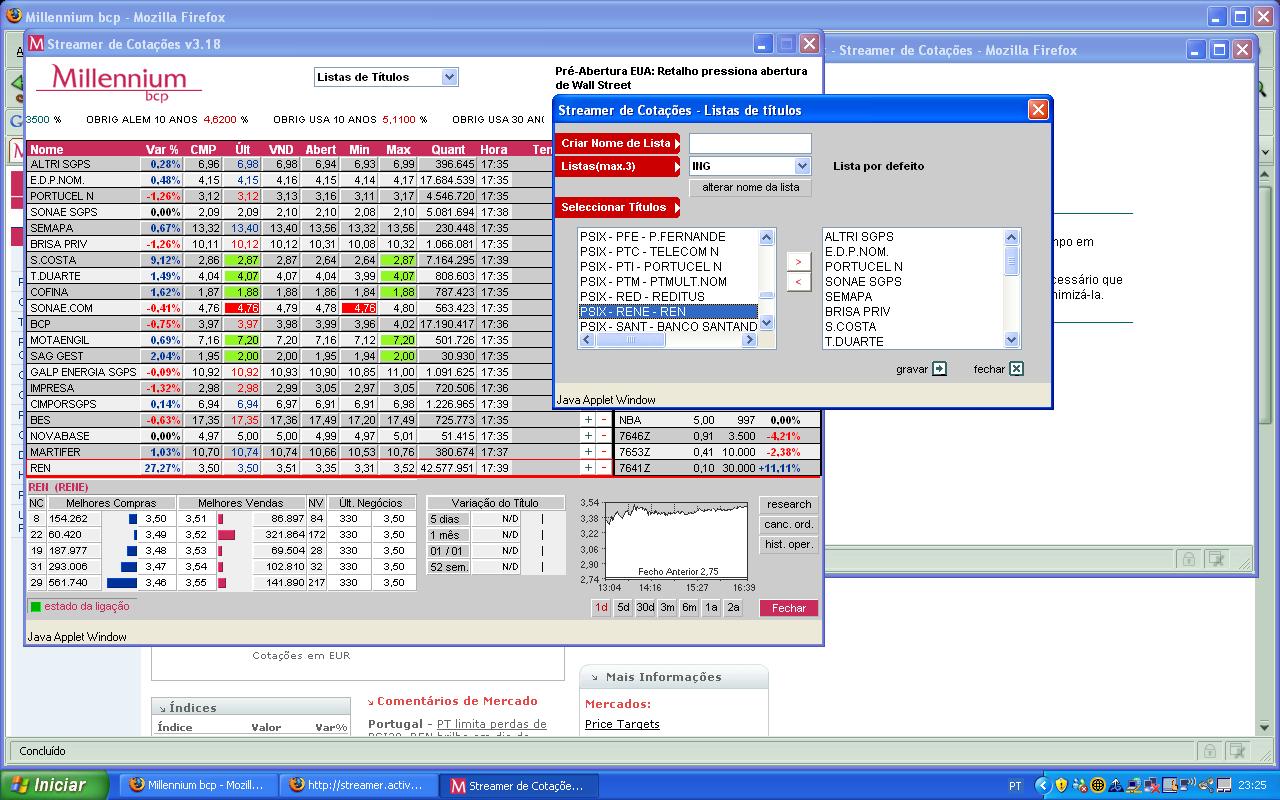Switch to the streamer.activ Firefox taskbar item
Viewport: 1280px width, 800px height.
point(360,785)
